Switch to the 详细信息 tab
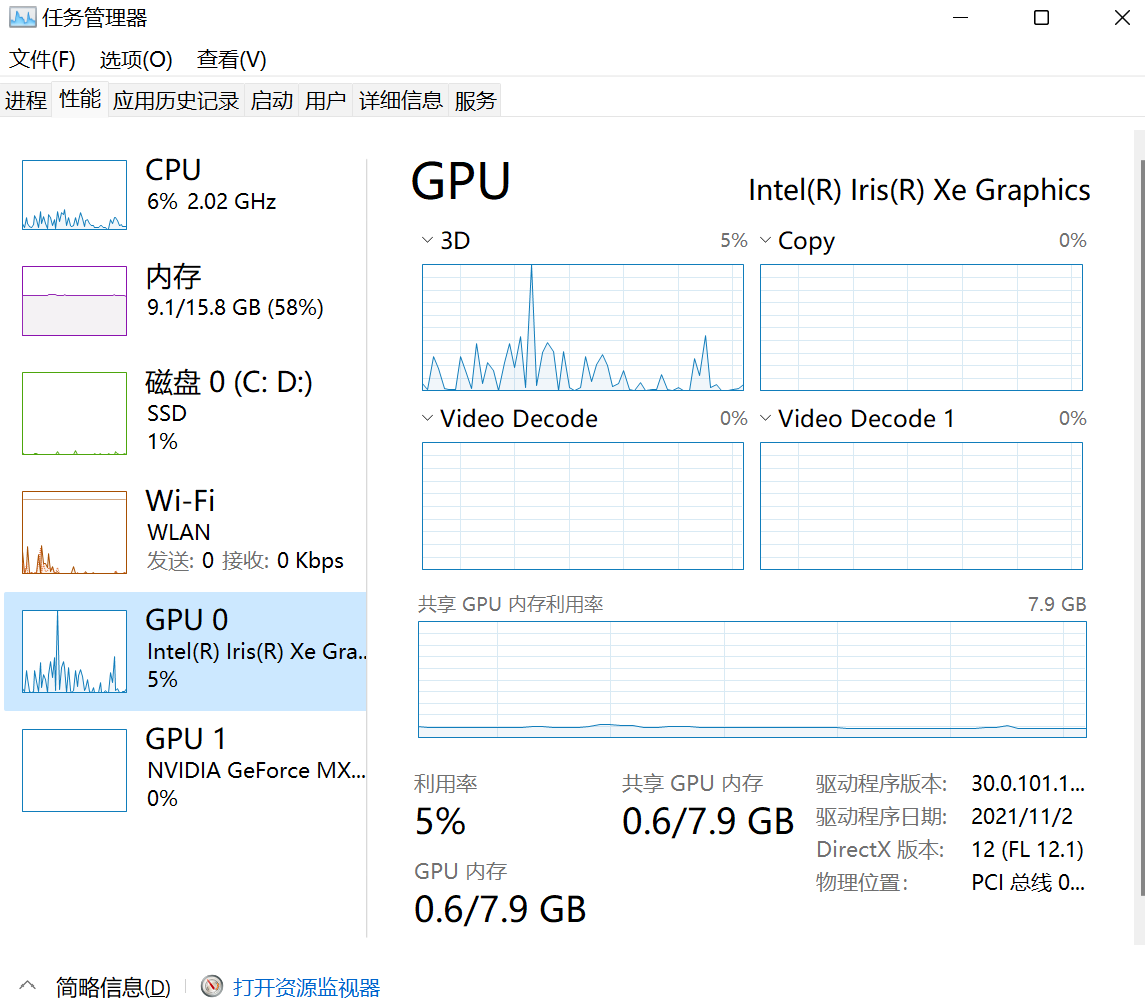 [x=400, y=100]
